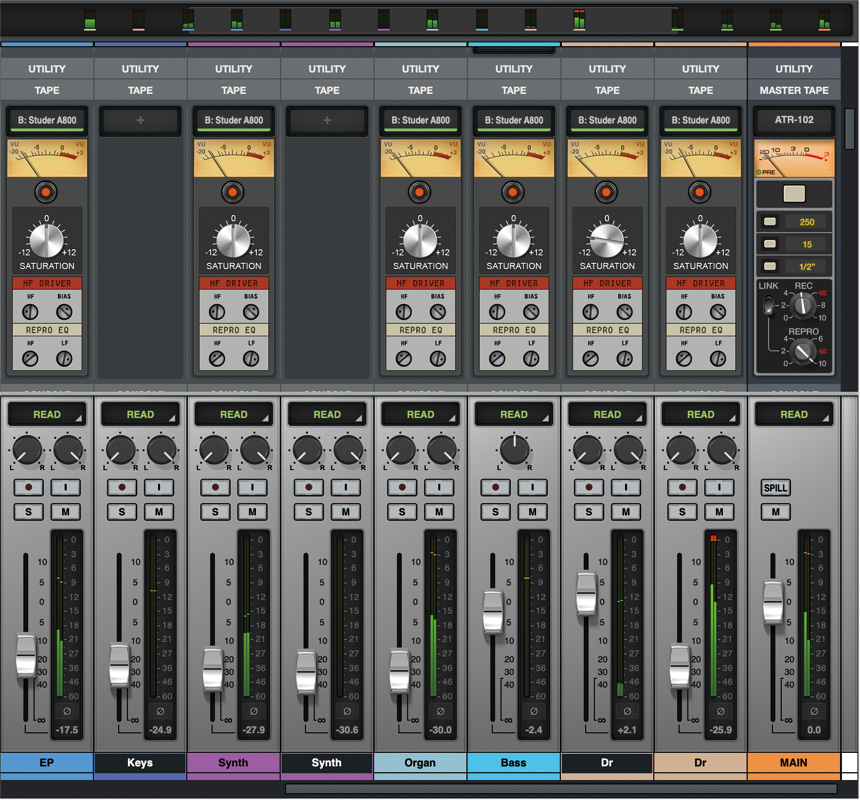Click the phase invert icon under MAIN meter
This screenshot has width=860, height=800.
(814, 711)
